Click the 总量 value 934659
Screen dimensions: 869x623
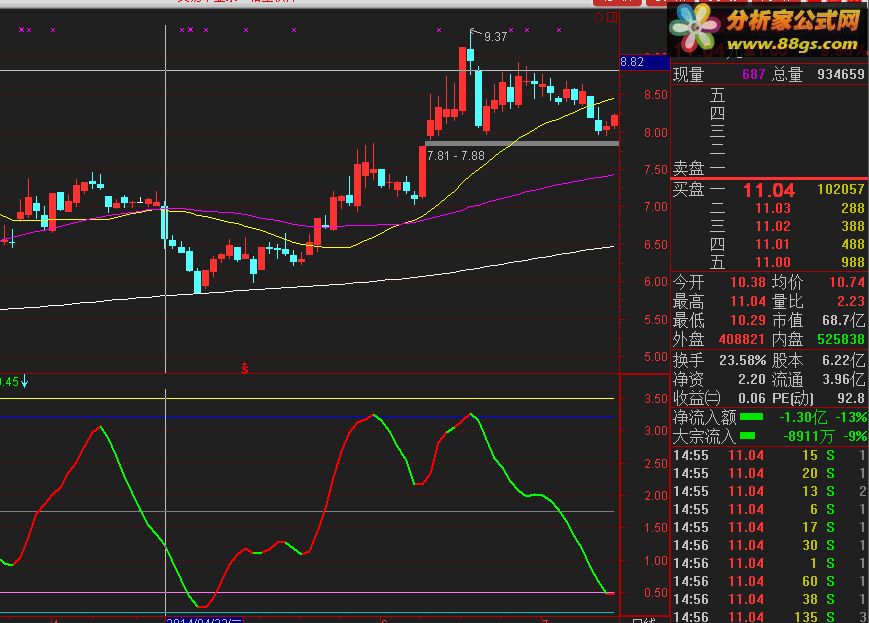pyautogui.click(x=841, y=74)
